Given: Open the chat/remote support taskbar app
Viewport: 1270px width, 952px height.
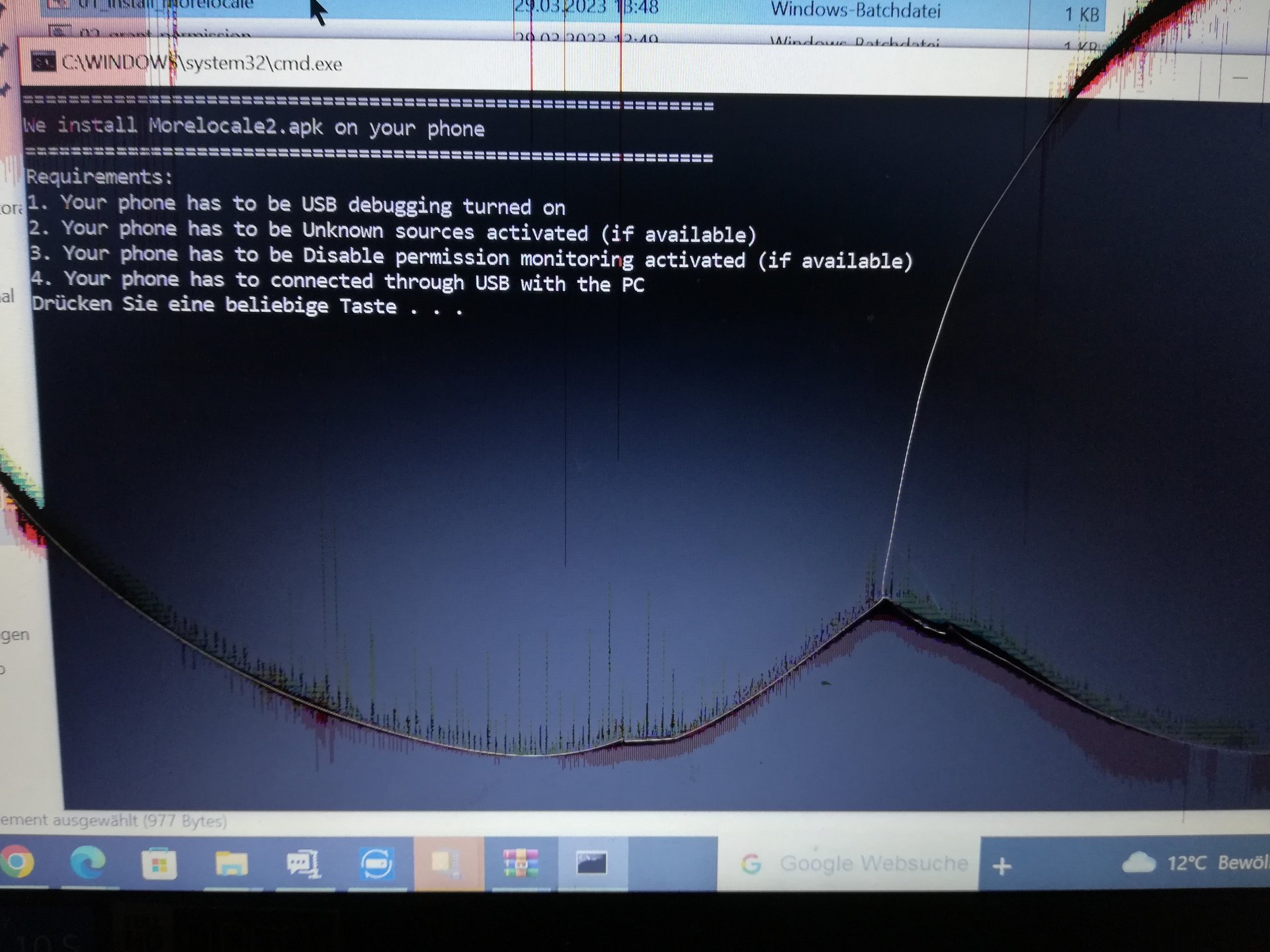Looking at the screenshot, I should tap(304, 863).
